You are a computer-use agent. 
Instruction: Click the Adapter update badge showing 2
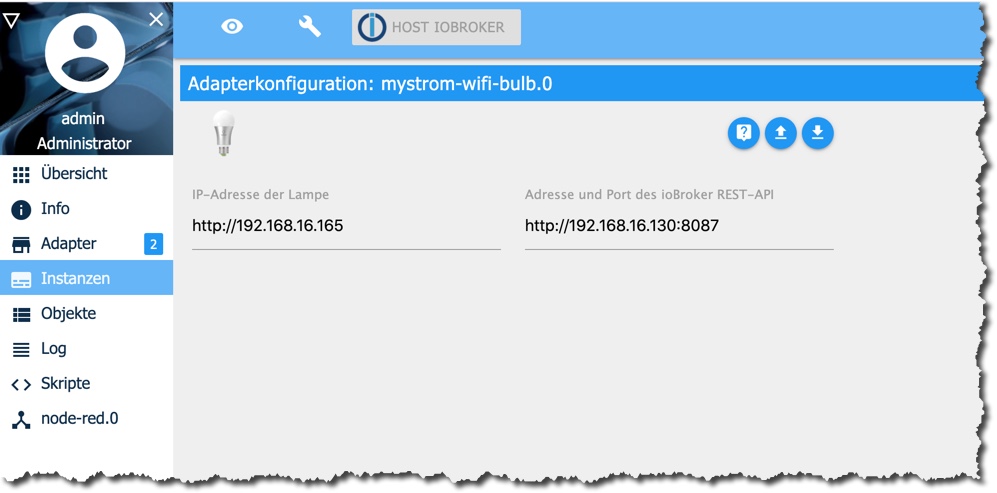153,244
